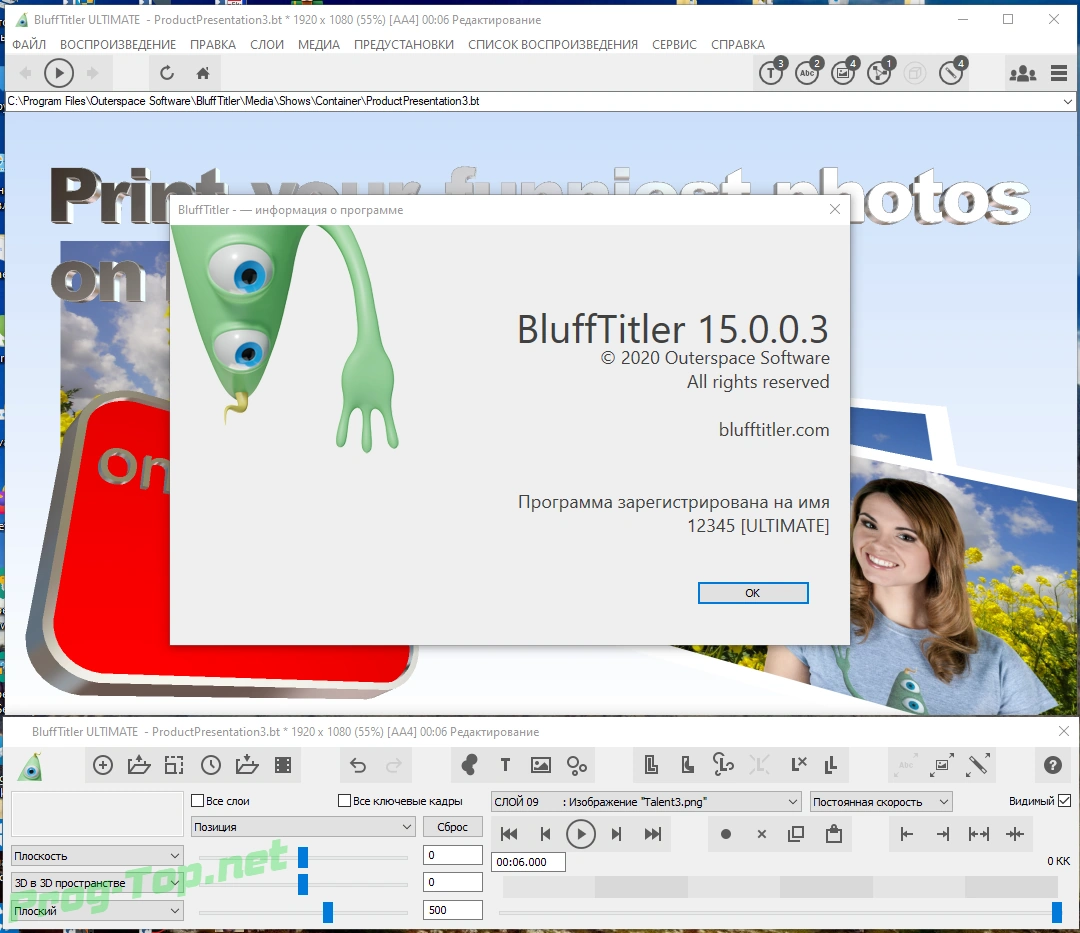The image size is (1080, 933).
Task: Click the delete keyframe X button
Action: click(x=762, y=834)
